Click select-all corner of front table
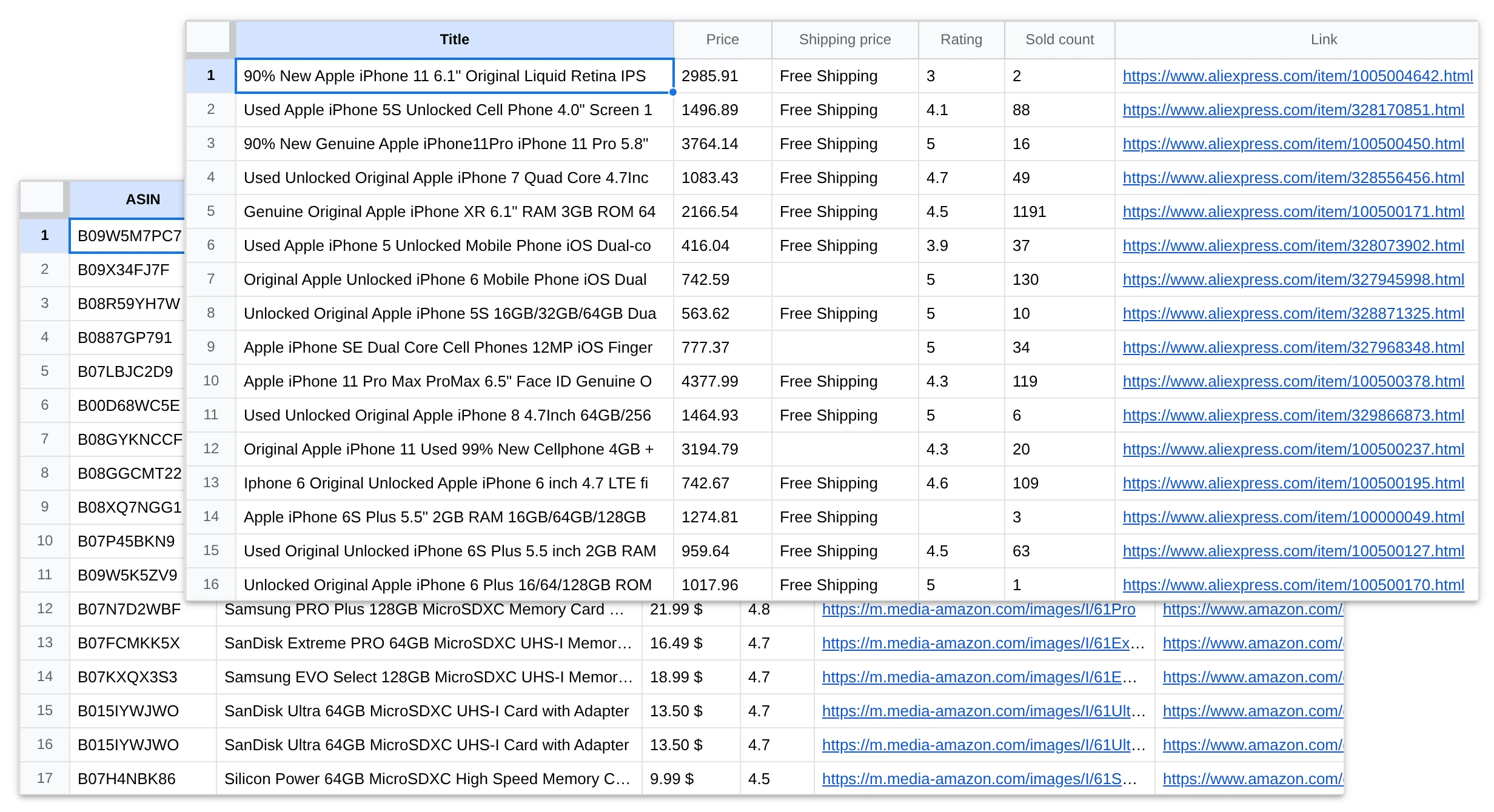 (210, 39)
